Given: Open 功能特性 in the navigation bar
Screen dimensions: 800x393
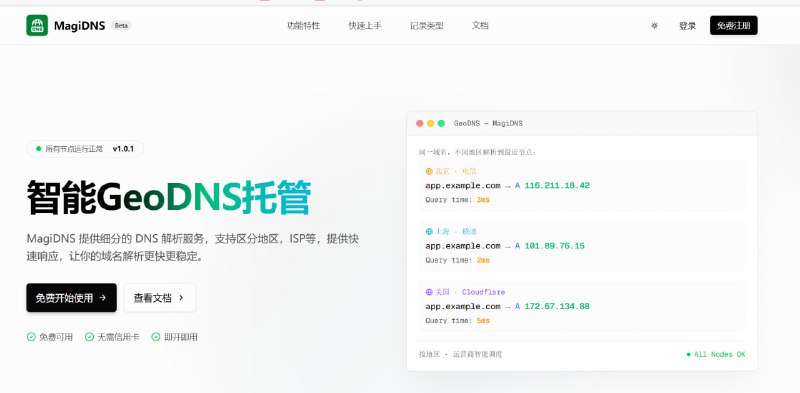Looking at the screenshot, I should (x=304, y=26).
